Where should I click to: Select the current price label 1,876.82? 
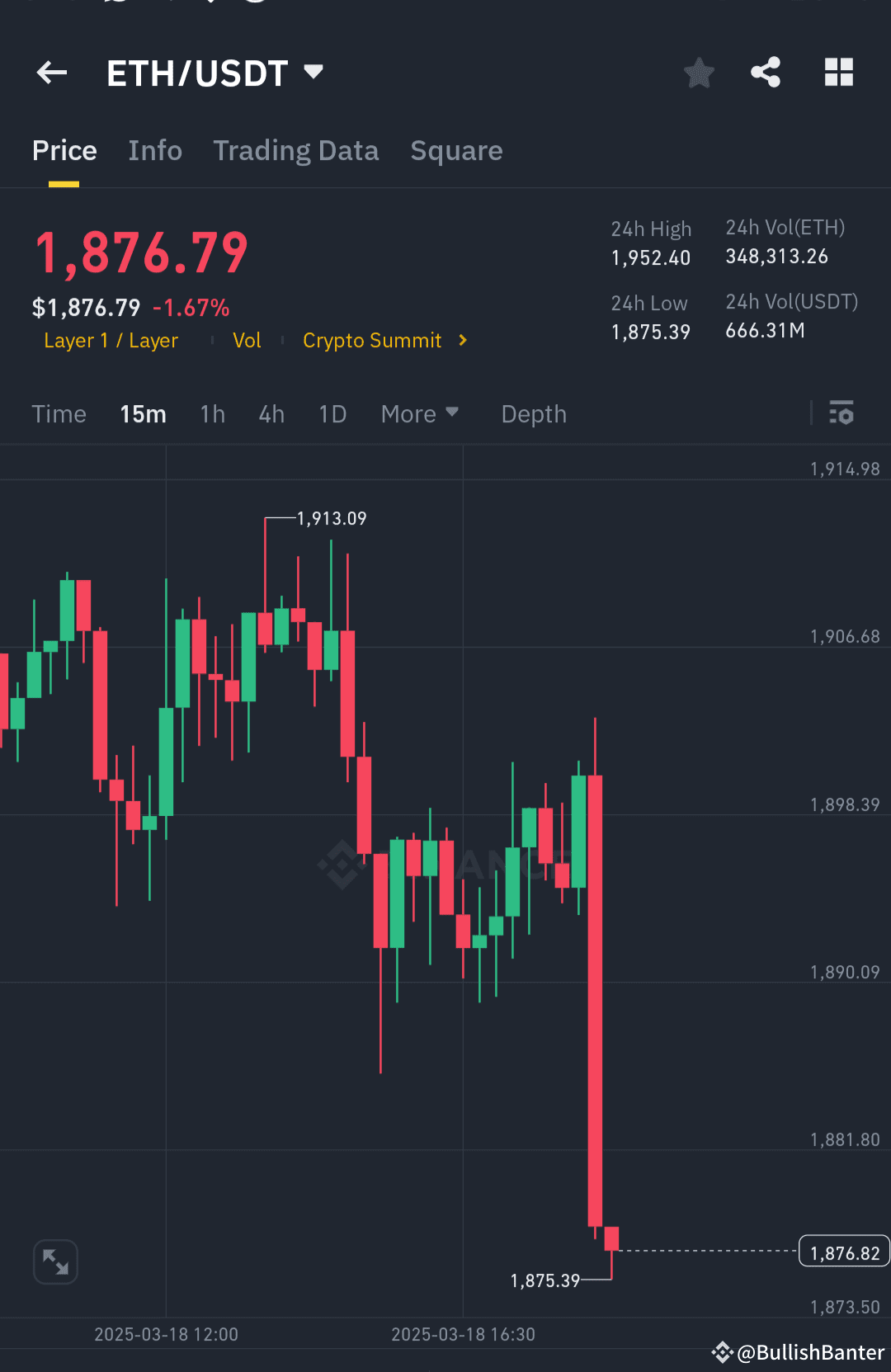(843, 1251)
